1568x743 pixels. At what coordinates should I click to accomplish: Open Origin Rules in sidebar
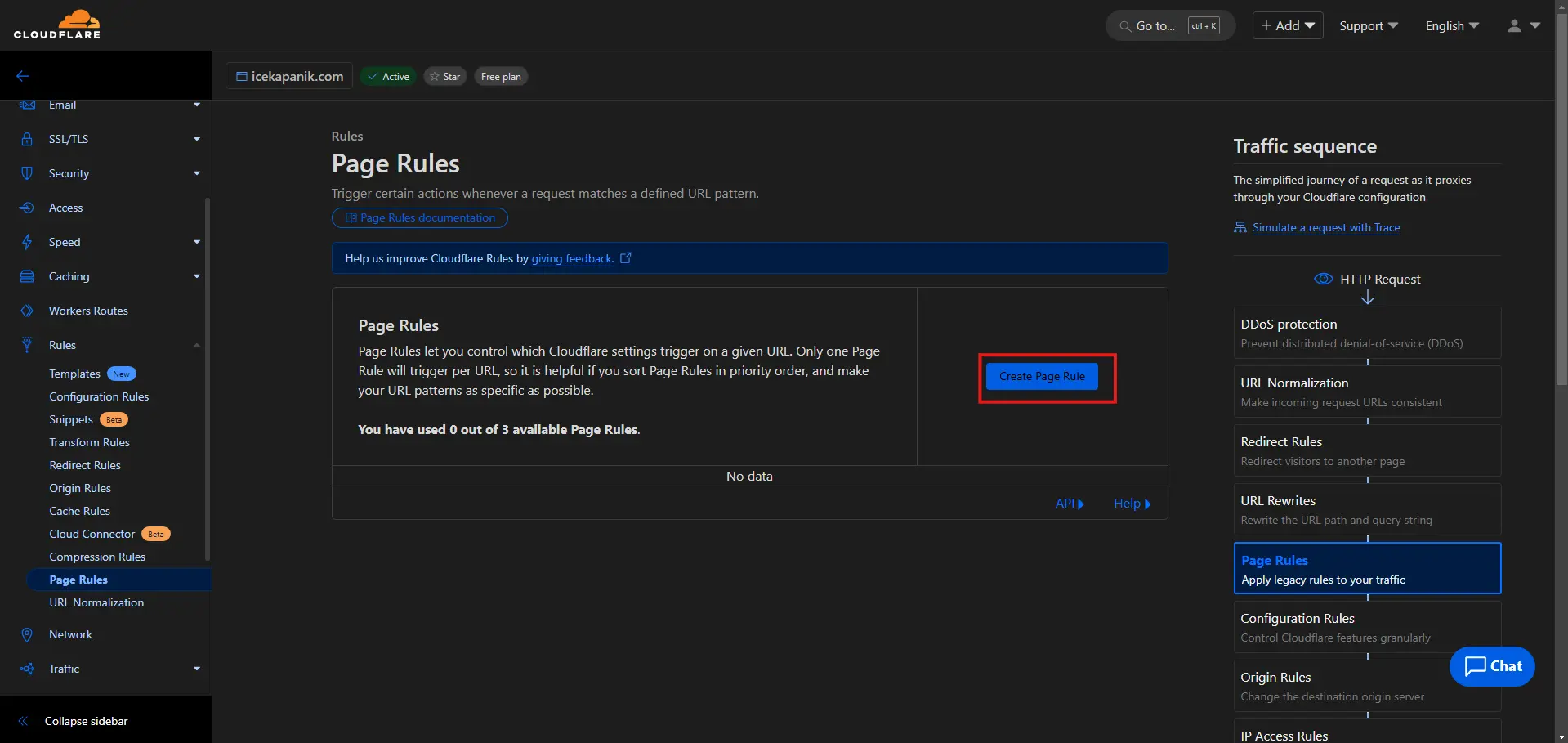coord(80,488)
